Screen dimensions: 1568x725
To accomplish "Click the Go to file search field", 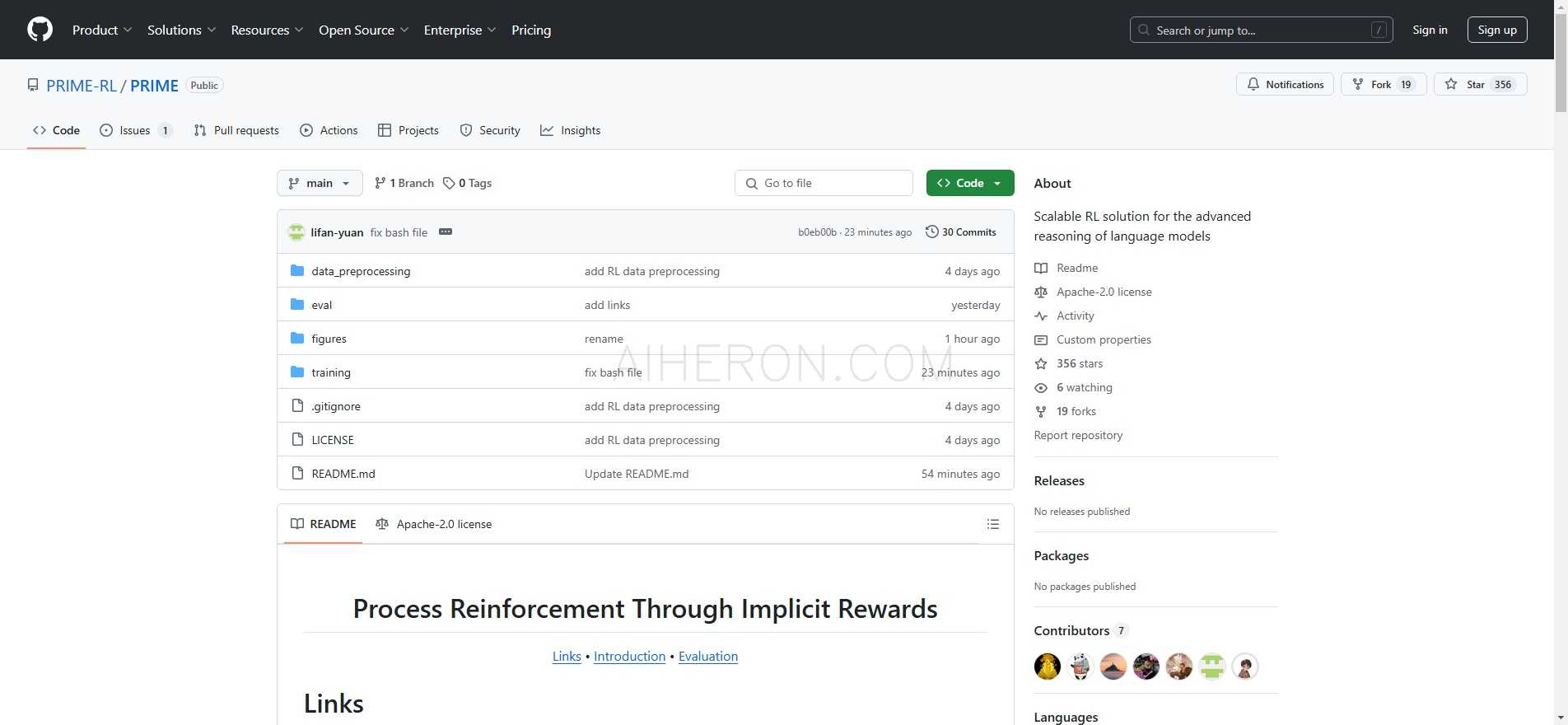I will [x=824, y=183].
